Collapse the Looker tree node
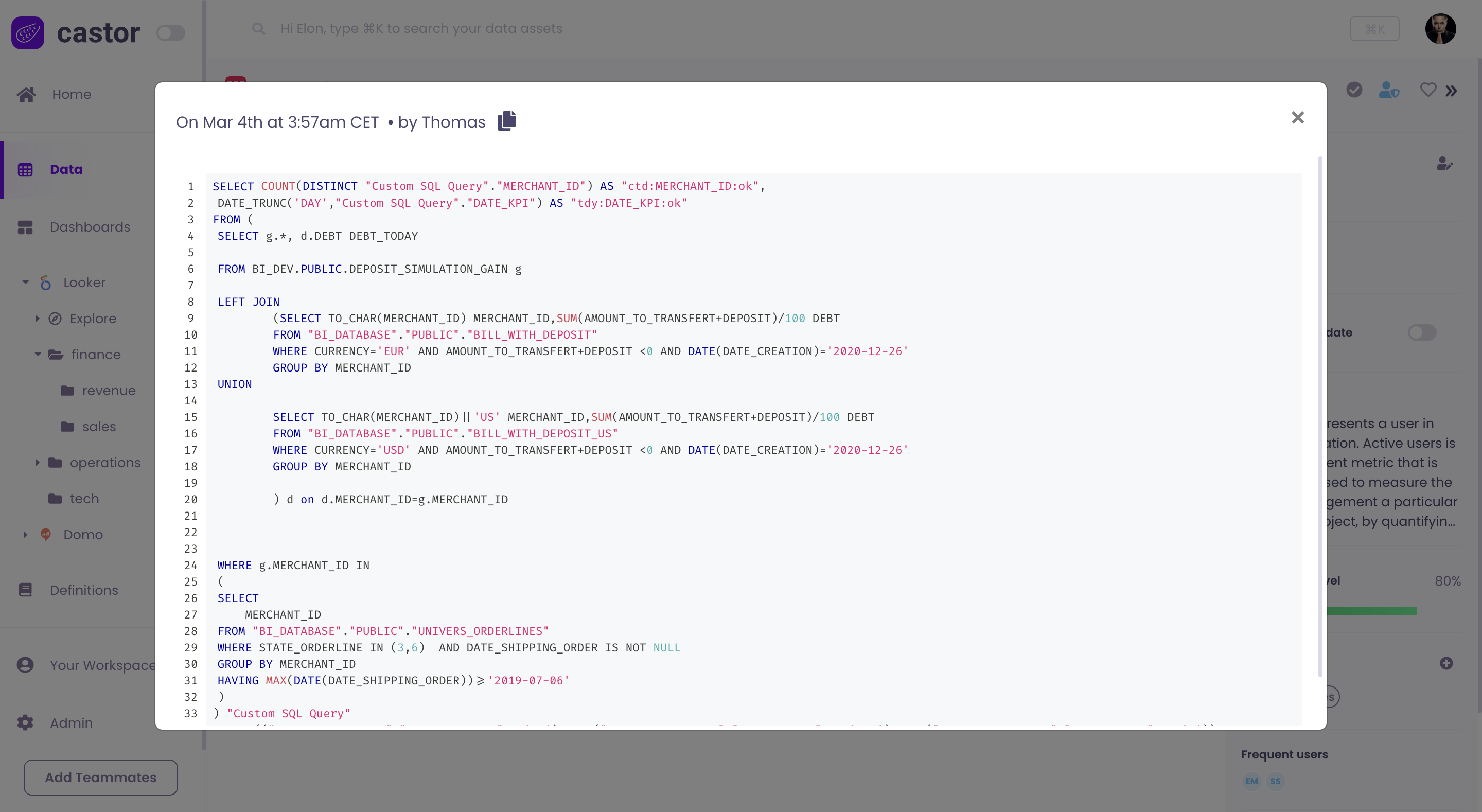The height and width of the screenshot is (812, 1482). [x=25, y=282]
